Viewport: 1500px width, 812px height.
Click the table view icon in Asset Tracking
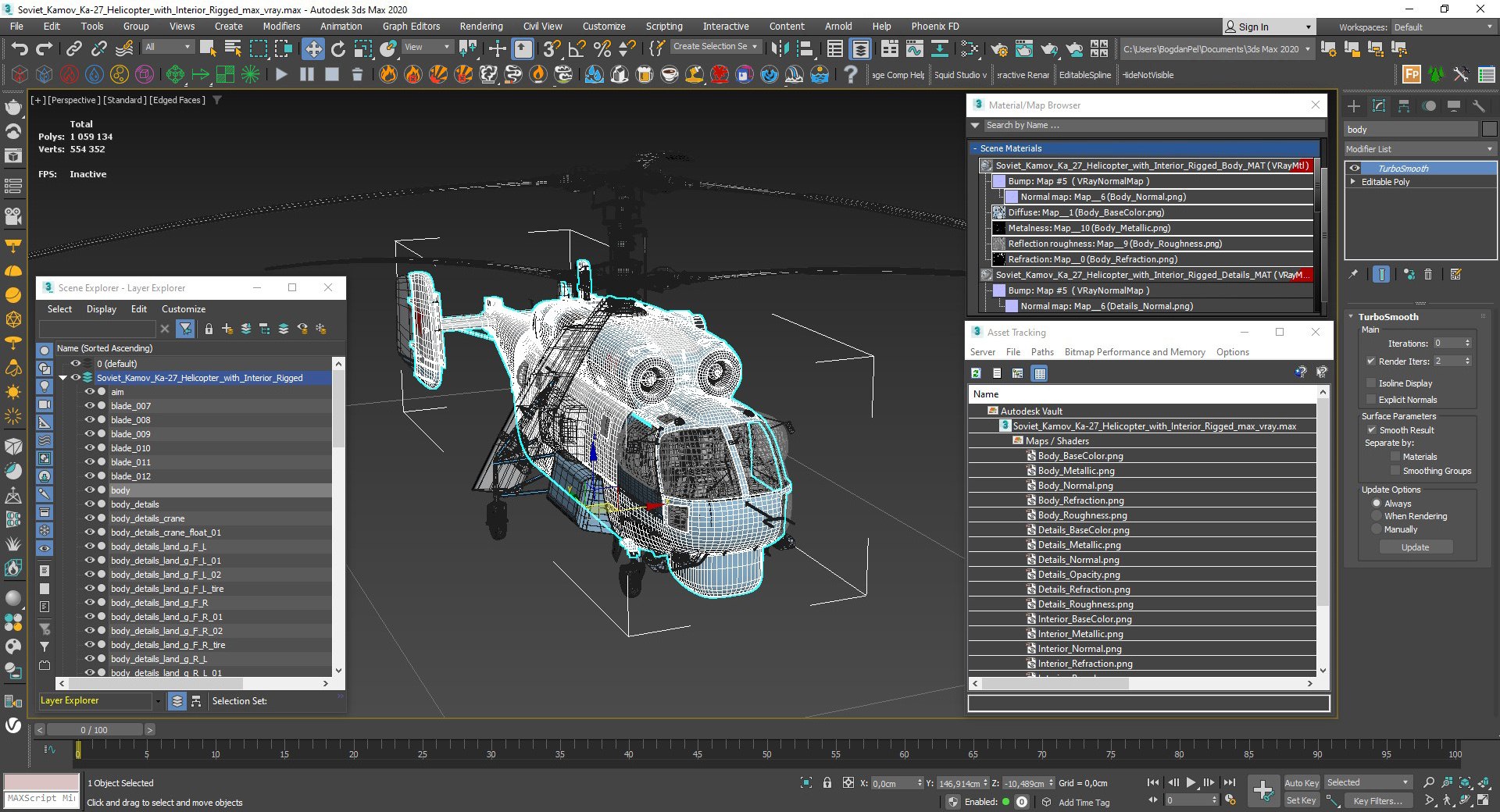pyautogui.click(x=1039, y=373)
